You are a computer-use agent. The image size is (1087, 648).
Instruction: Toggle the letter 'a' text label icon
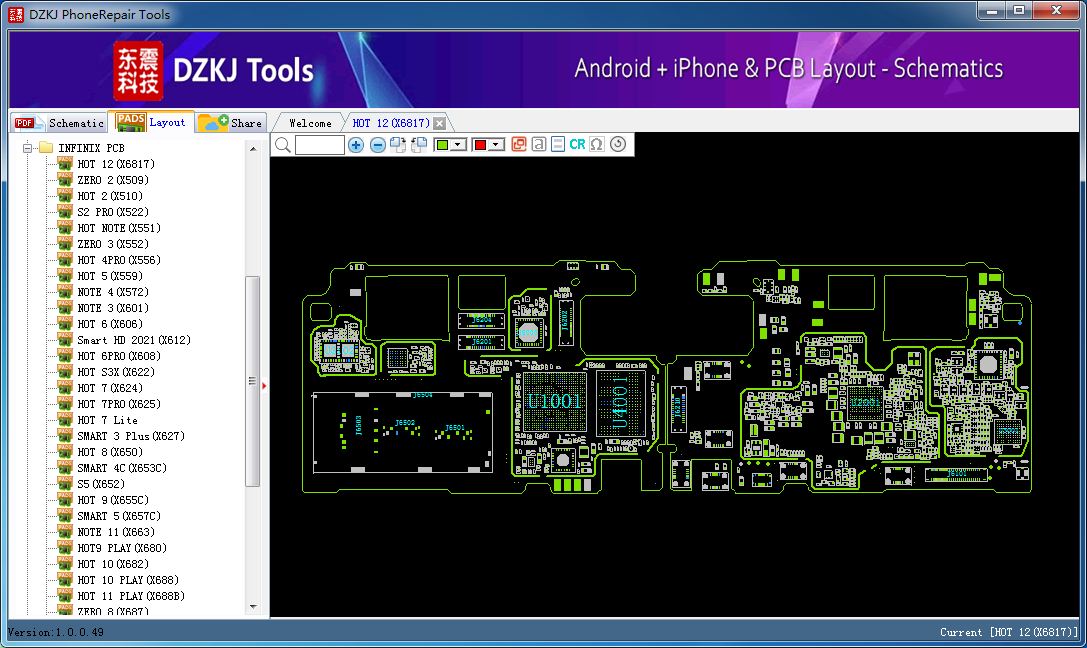pos(539,144)
